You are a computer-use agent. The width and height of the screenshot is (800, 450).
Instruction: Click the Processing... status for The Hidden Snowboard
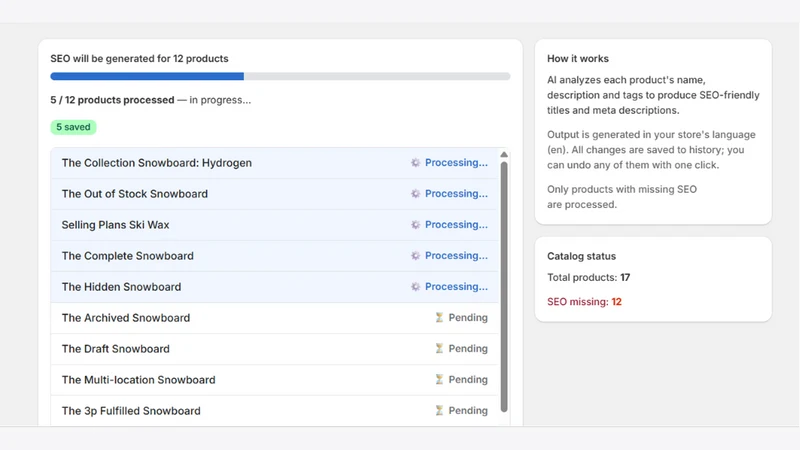pyautogui.click(x=456, y=287)
